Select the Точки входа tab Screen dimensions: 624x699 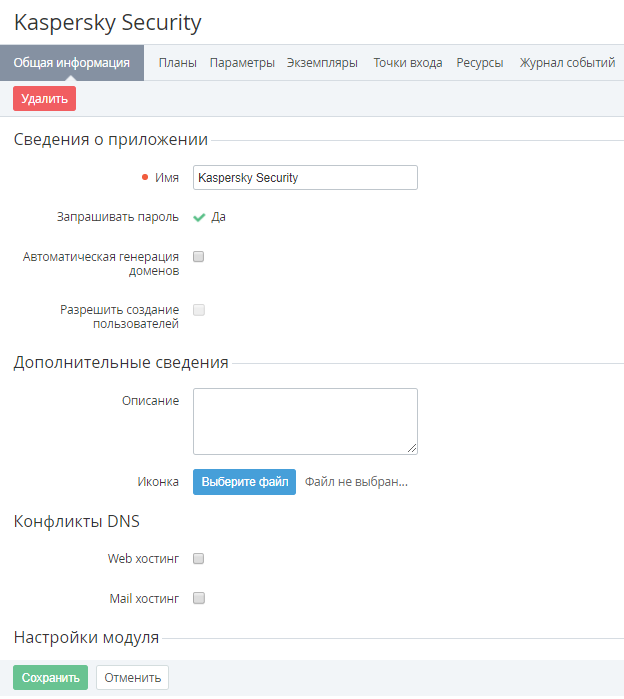(x=407, y=63)
